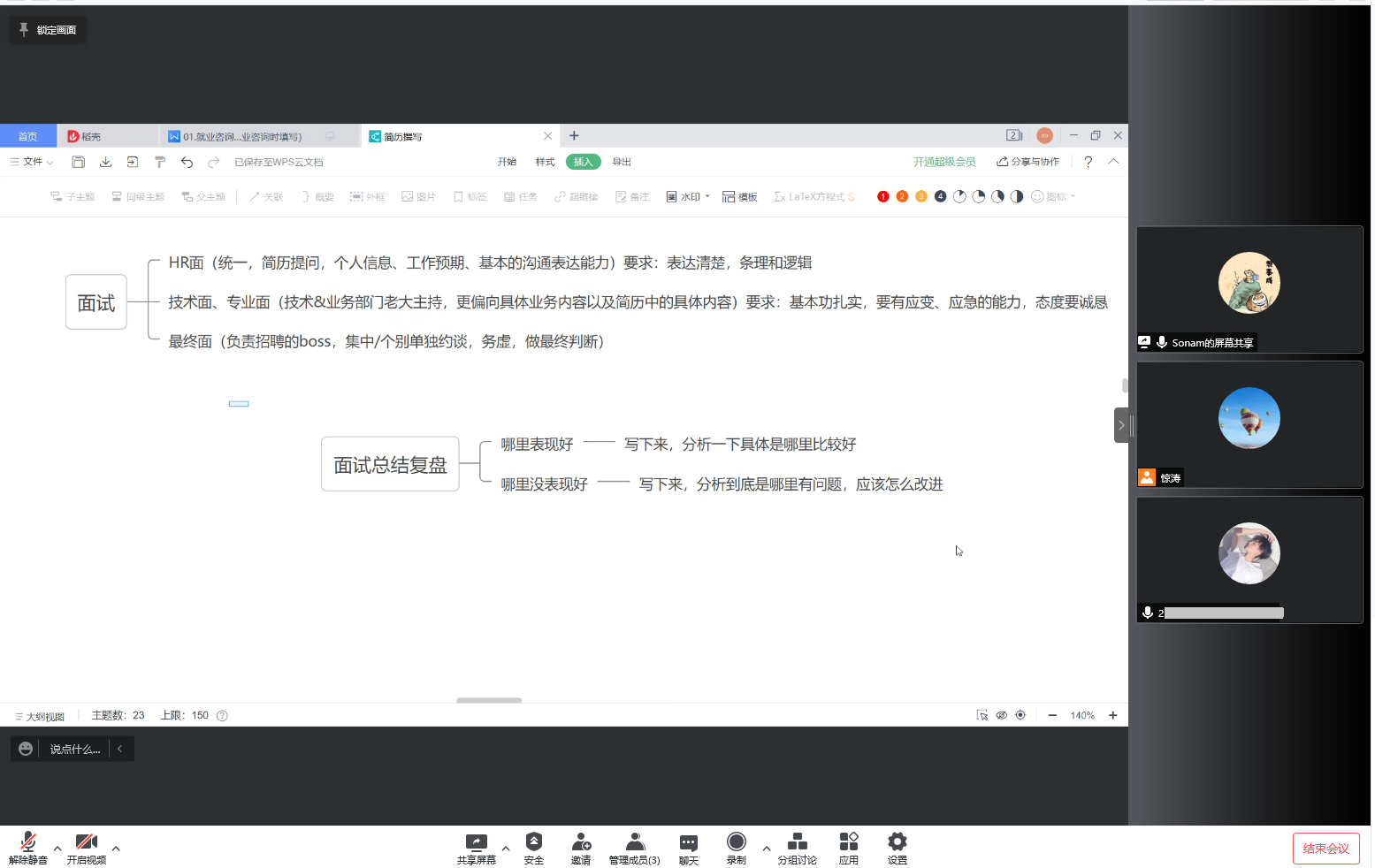Open the Chat icon
The height and width of the screenshot is (868, 1375).
688,841
